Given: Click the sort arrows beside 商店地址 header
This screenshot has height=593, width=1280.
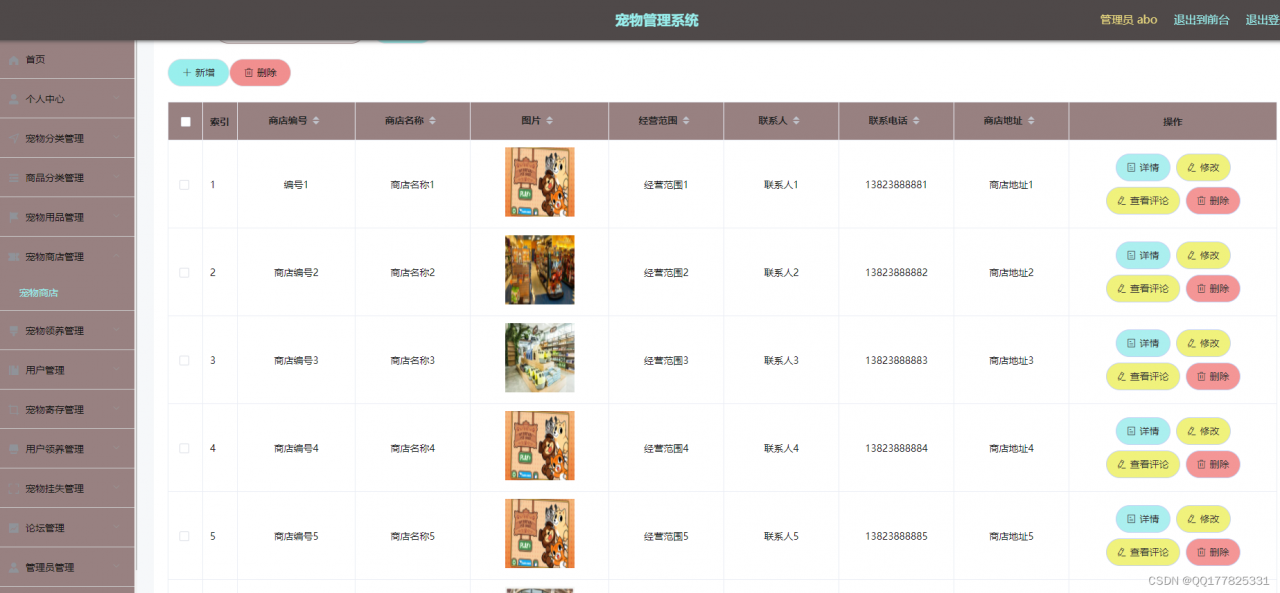Looking at the screenshot, I should [1032, 121].
